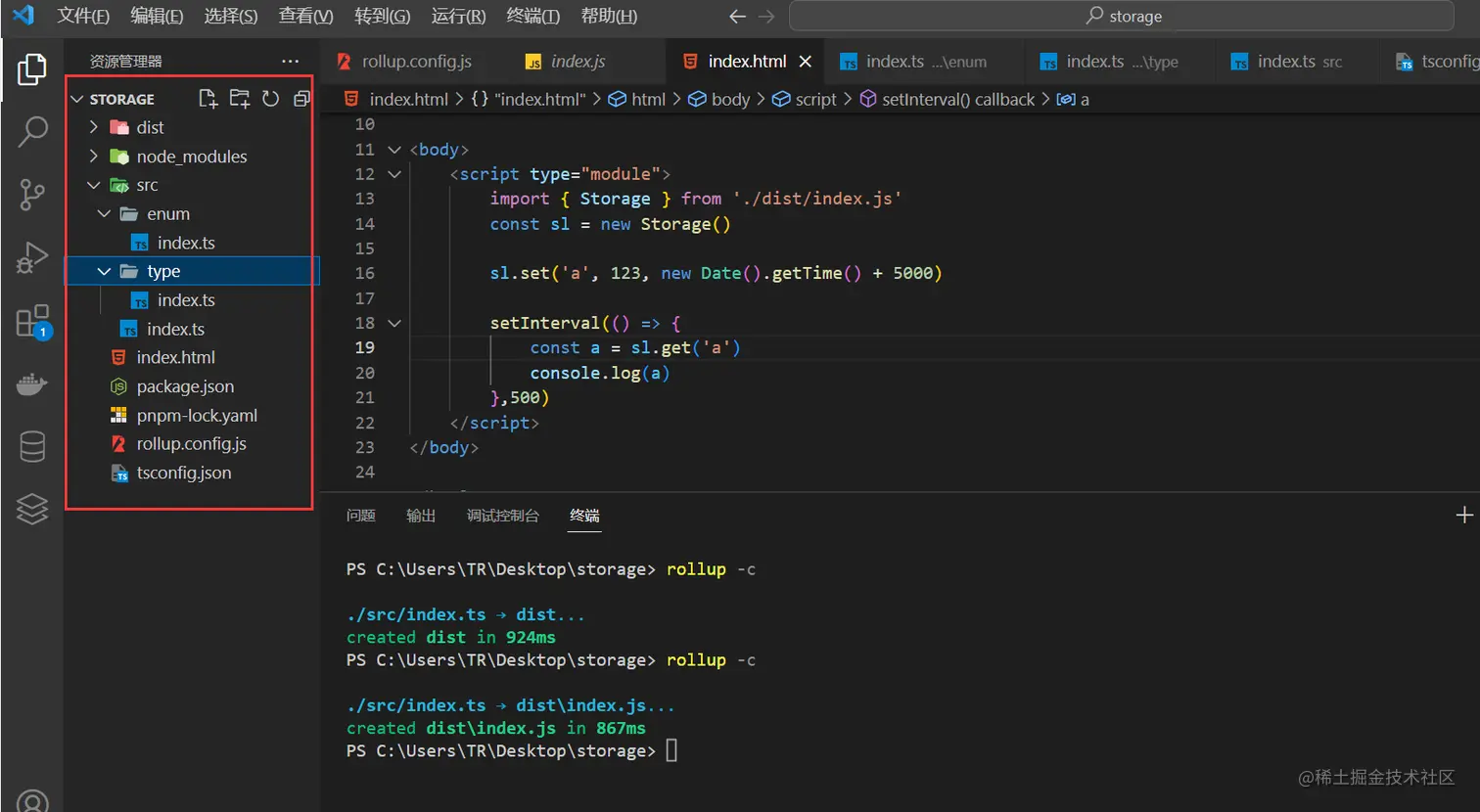The width and height of the screenshot is (1480, 812).
Task: Open the Search view in activity bar
Action: click(32, 131)
